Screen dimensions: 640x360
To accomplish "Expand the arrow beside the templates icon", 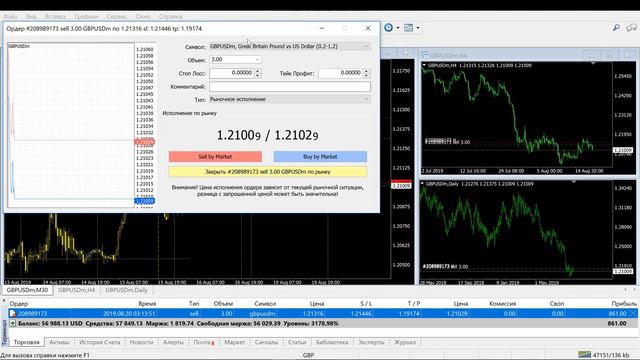I will (x=418, y=28).
